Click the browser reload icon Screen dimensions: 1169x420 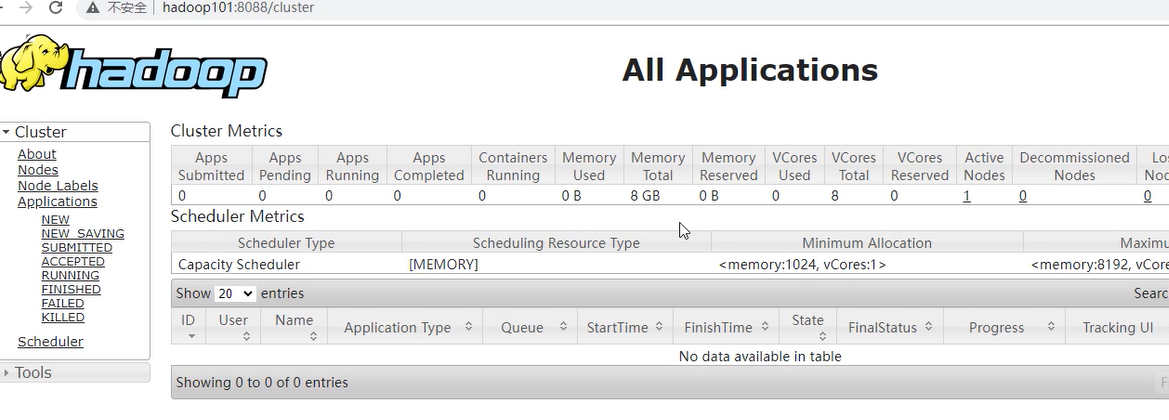click(56, 8)
